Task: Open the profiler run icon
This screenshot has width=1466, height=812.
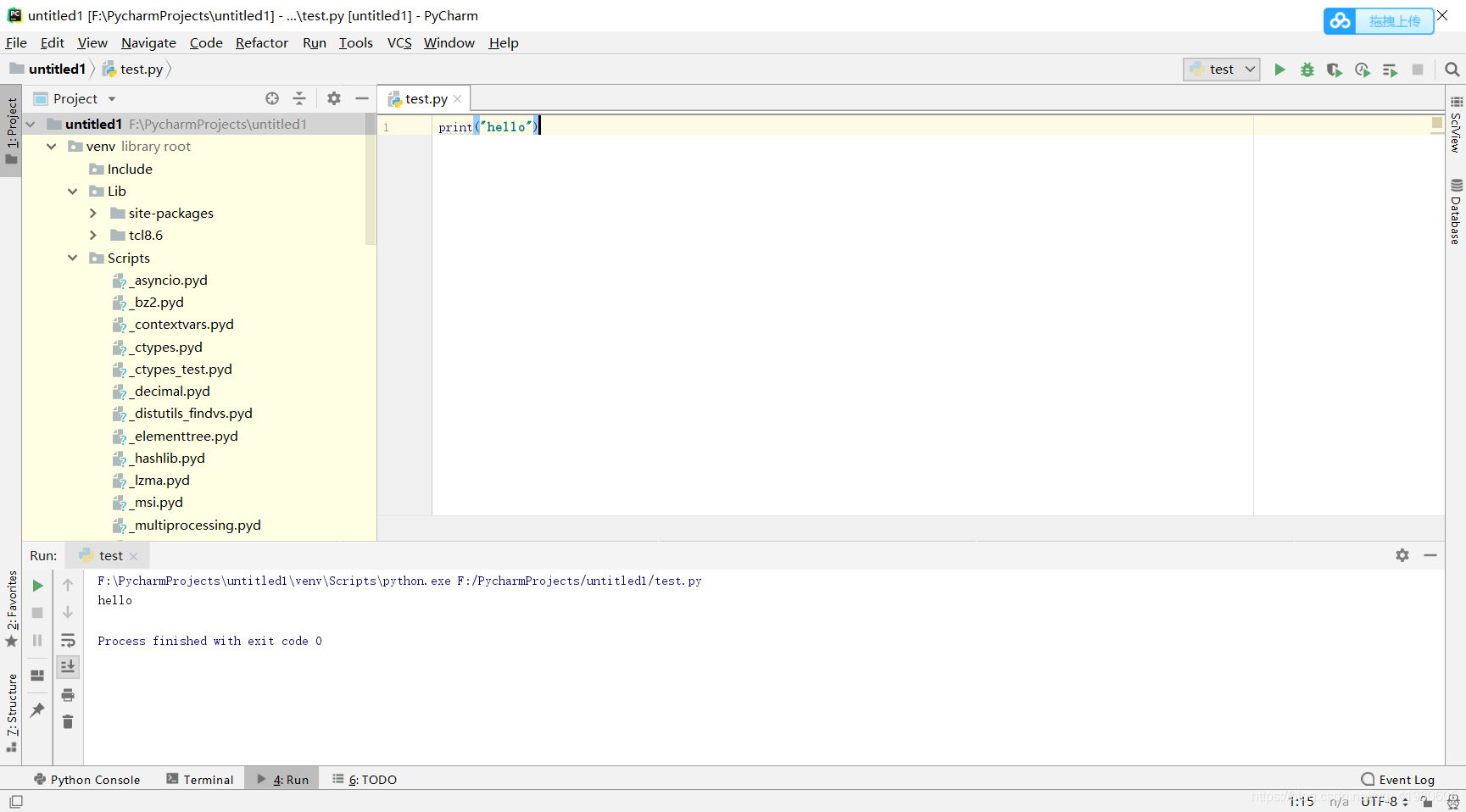Action: 1363,70
